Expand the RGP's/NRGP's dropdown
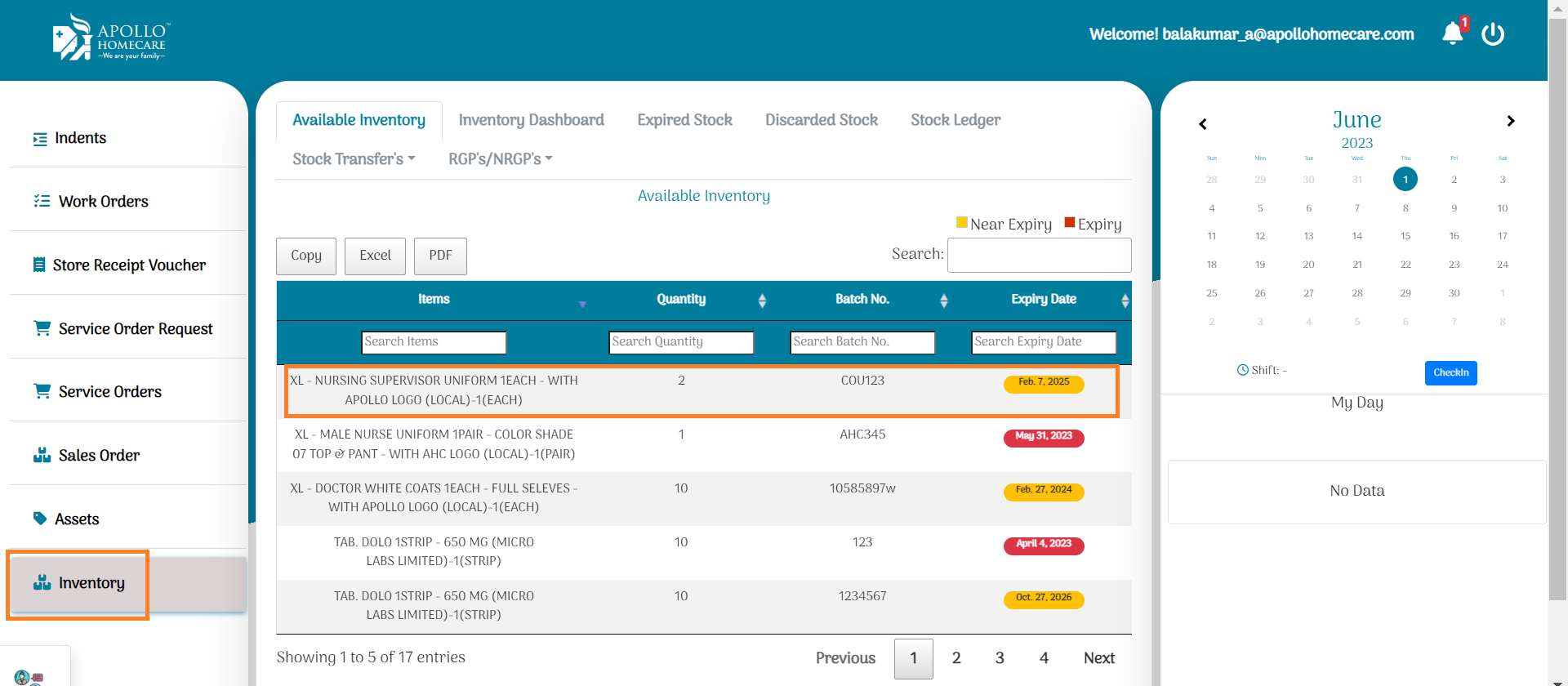Screen dimensions: 1568x686 (x=500, y=159)
